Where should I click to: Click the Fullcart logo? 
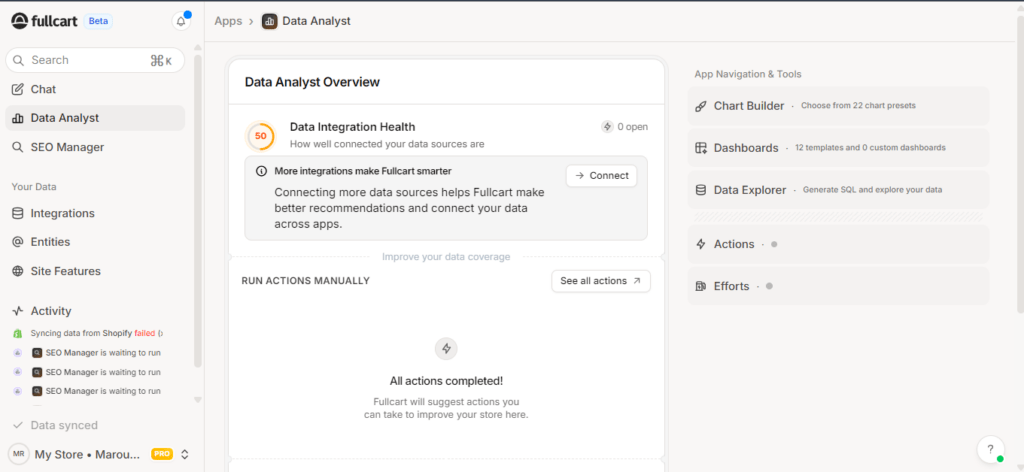pos(43,21)
